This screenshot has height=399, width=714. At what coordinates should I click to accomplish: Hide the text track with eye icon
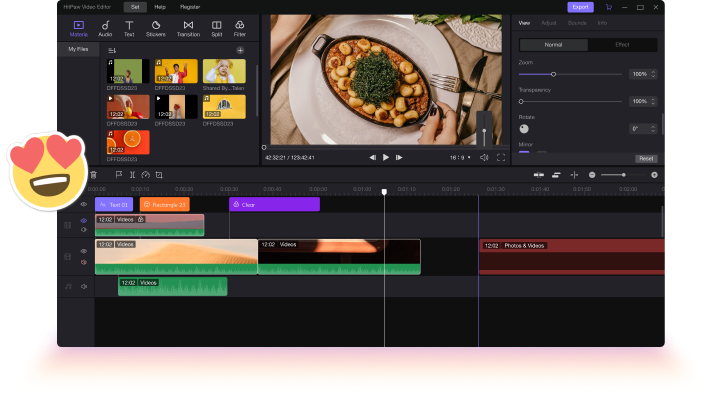pos(84,205)
